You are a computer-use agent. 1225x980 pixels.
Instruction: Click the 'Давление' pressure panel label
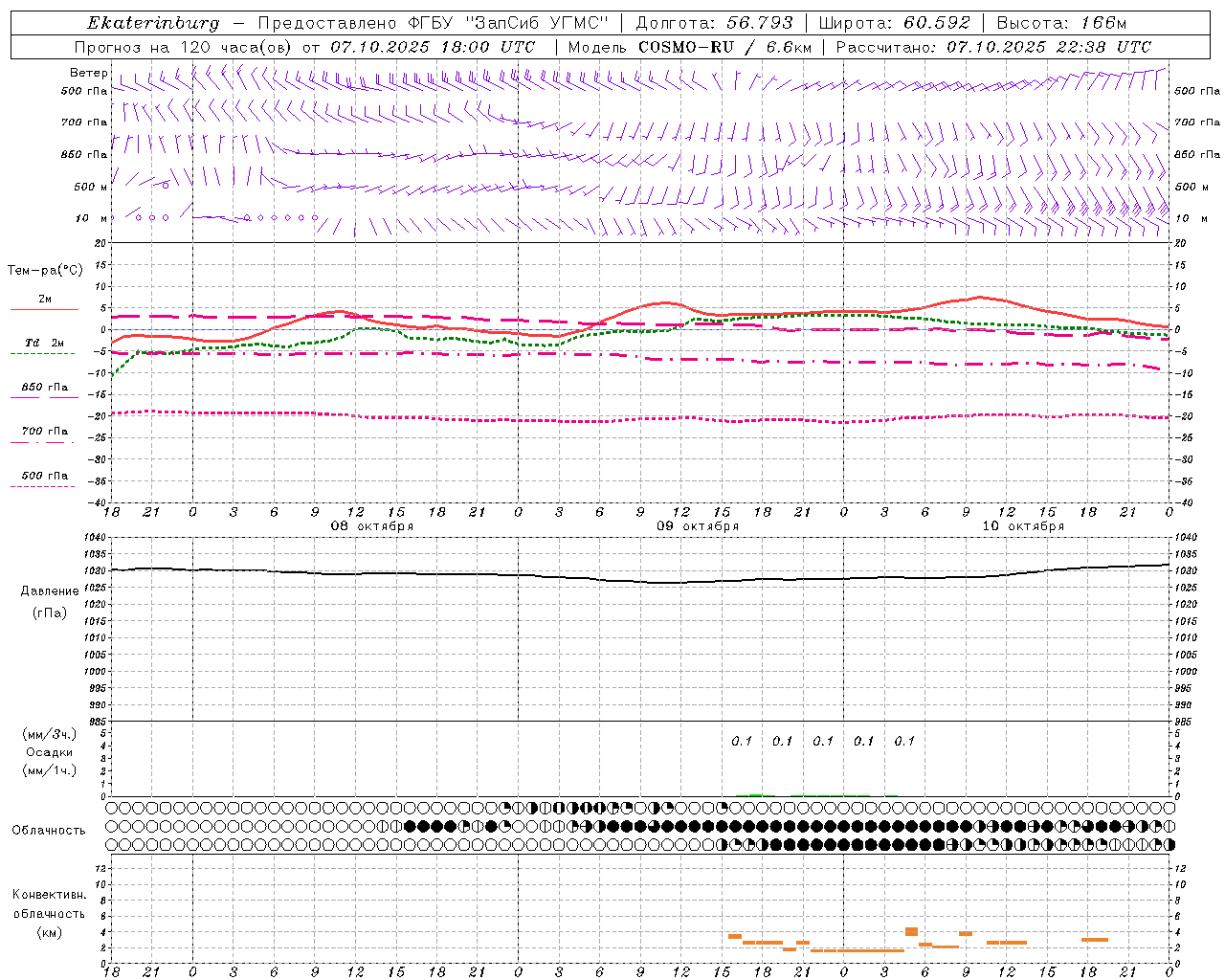50,591
